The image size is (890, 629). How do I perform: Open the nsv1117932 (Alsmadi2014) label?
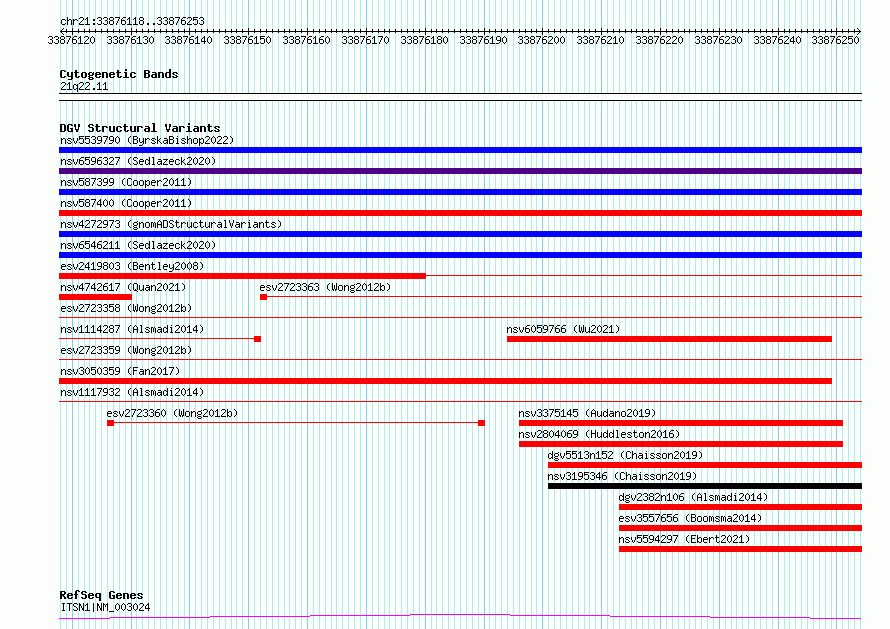click(132, 392)
